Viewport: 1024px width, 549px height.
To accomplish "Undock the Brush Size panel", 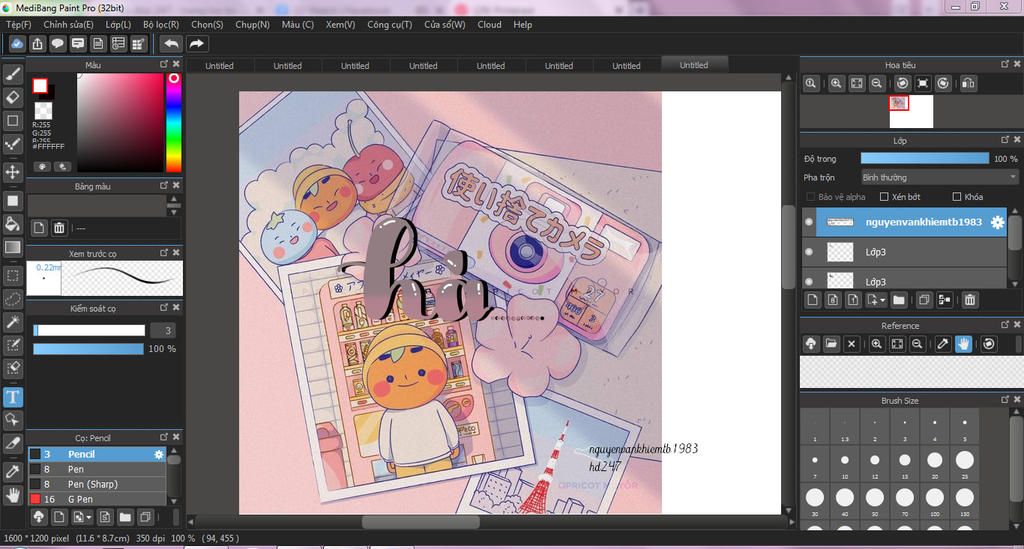I will pos(1005,400).
